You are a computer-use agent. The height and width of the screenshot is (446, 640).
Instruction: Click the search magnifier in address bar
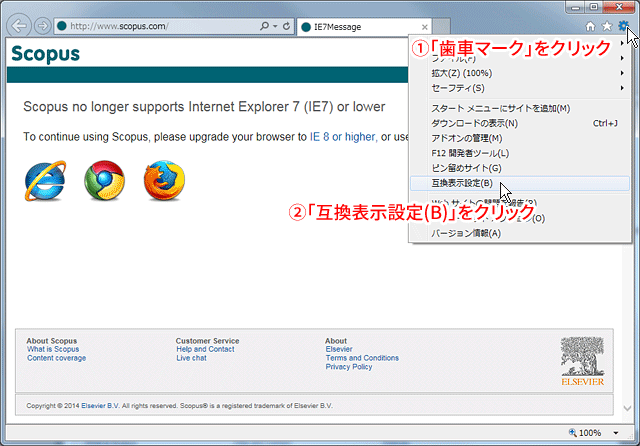pyautogui.click(x=264, y=26)
